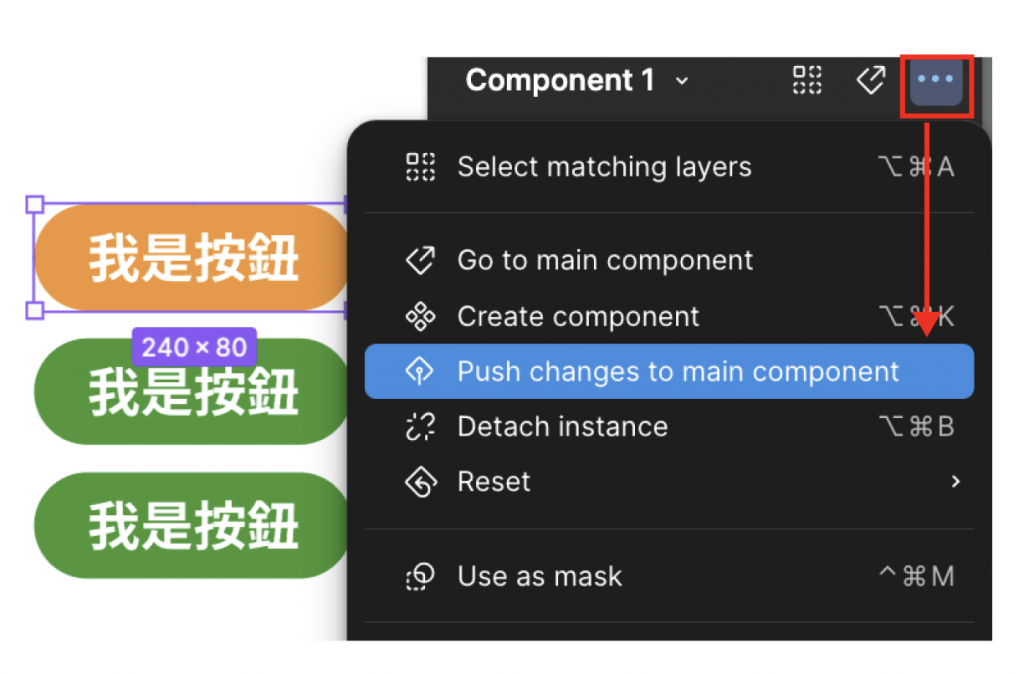The image size is (1024, 674).
Task: Click bottom-left resize handle of selection
Action: pyautogui.click(x=34, y=311)
